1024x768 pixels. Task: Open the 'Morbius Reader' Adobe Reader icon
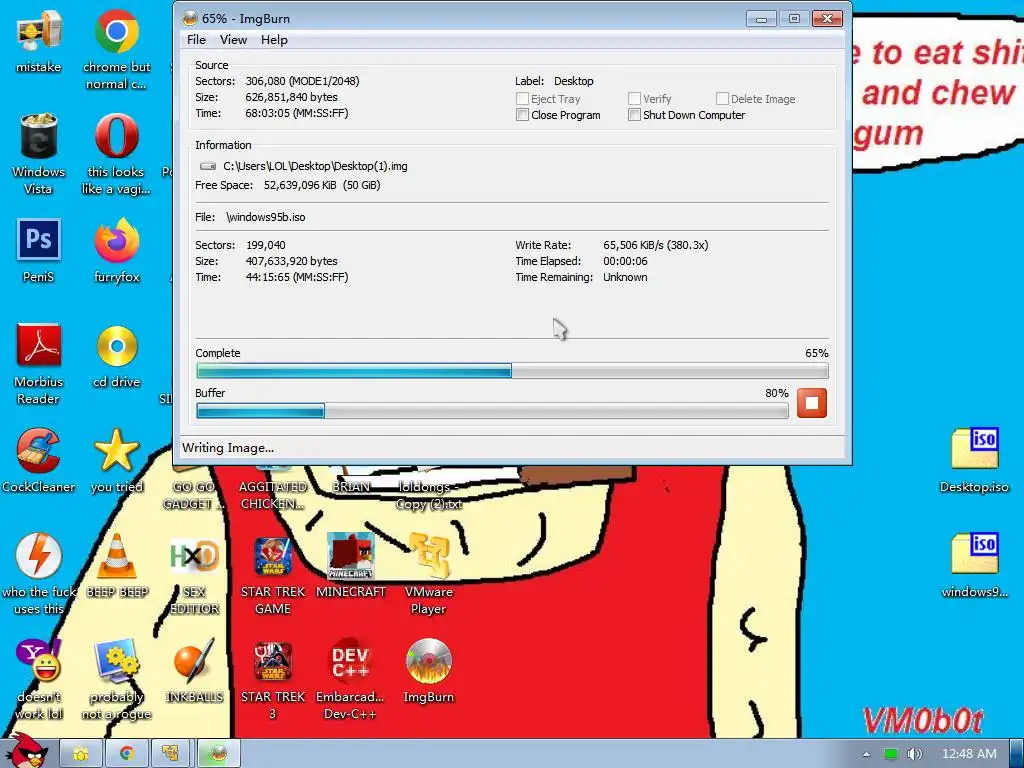(x=39, y=345)
